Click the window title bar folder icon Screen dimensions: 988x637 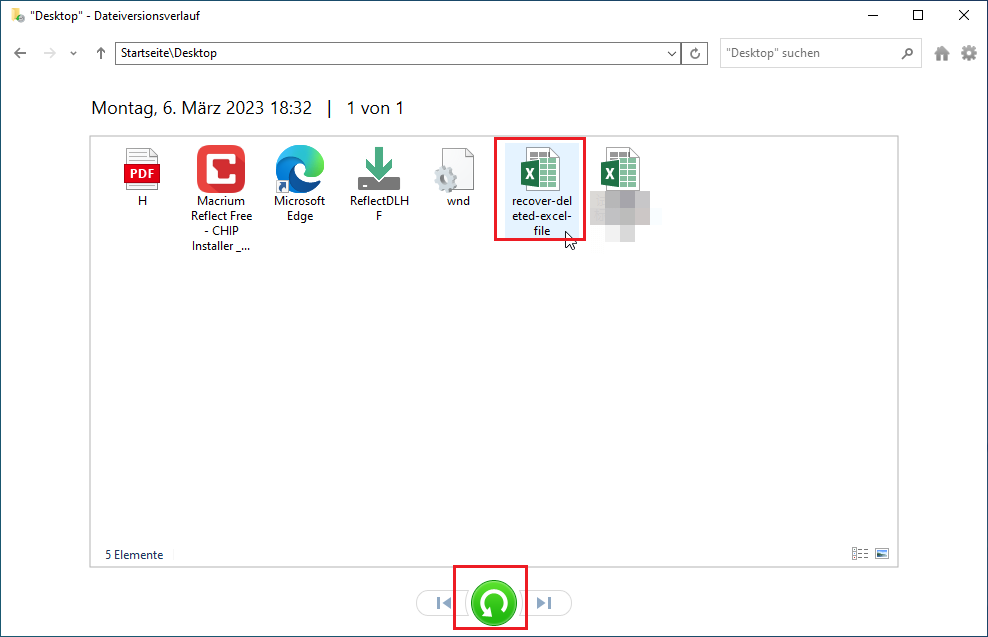[18, 15]
